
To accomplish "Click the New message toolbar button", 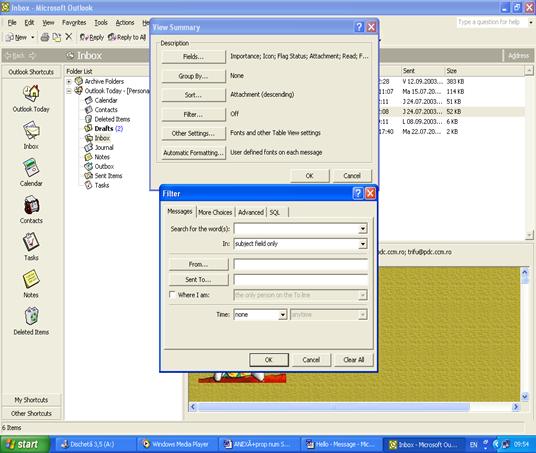I will point(16,37).
